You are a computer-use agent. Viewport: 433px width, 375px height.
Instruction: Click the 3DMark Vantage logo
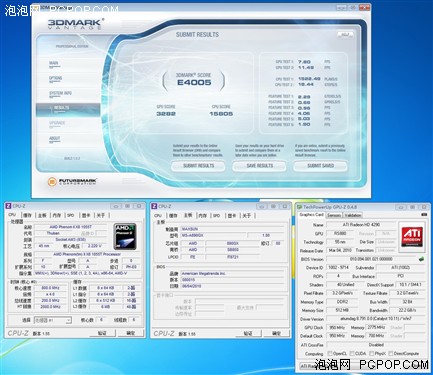click(76, 24)
